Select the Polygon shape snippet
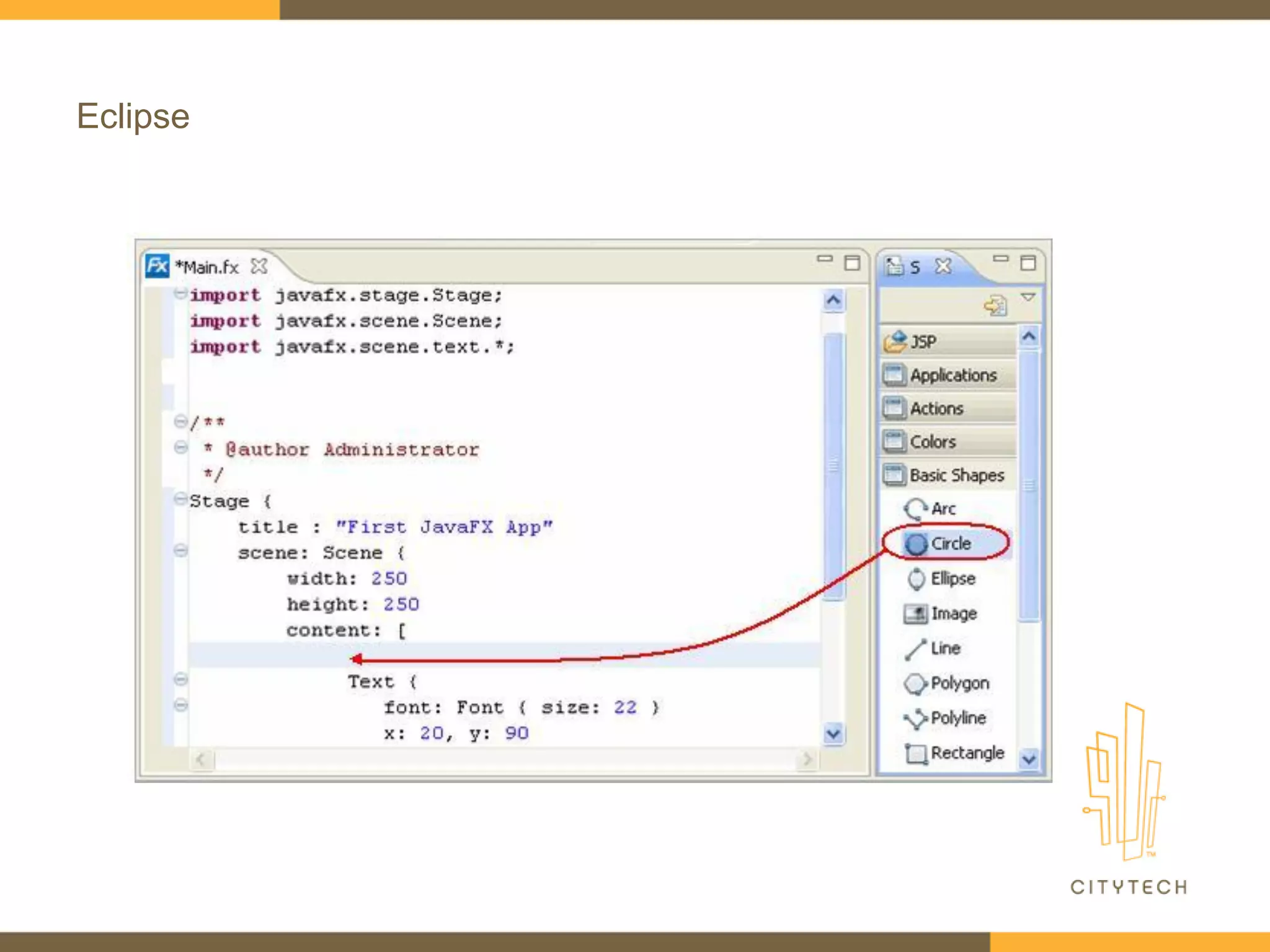 coord(947,684)
